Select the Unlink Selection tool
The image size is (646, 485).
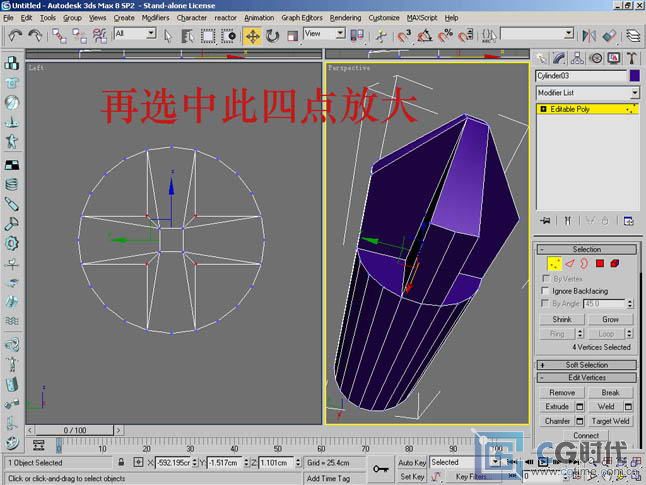pyautogui.click(x=79, y=36)
